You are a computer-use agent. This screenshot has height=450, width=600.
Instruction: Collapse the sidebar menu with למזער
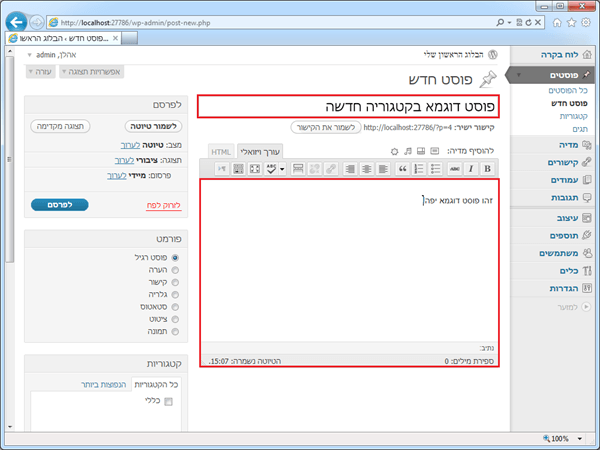574,307
